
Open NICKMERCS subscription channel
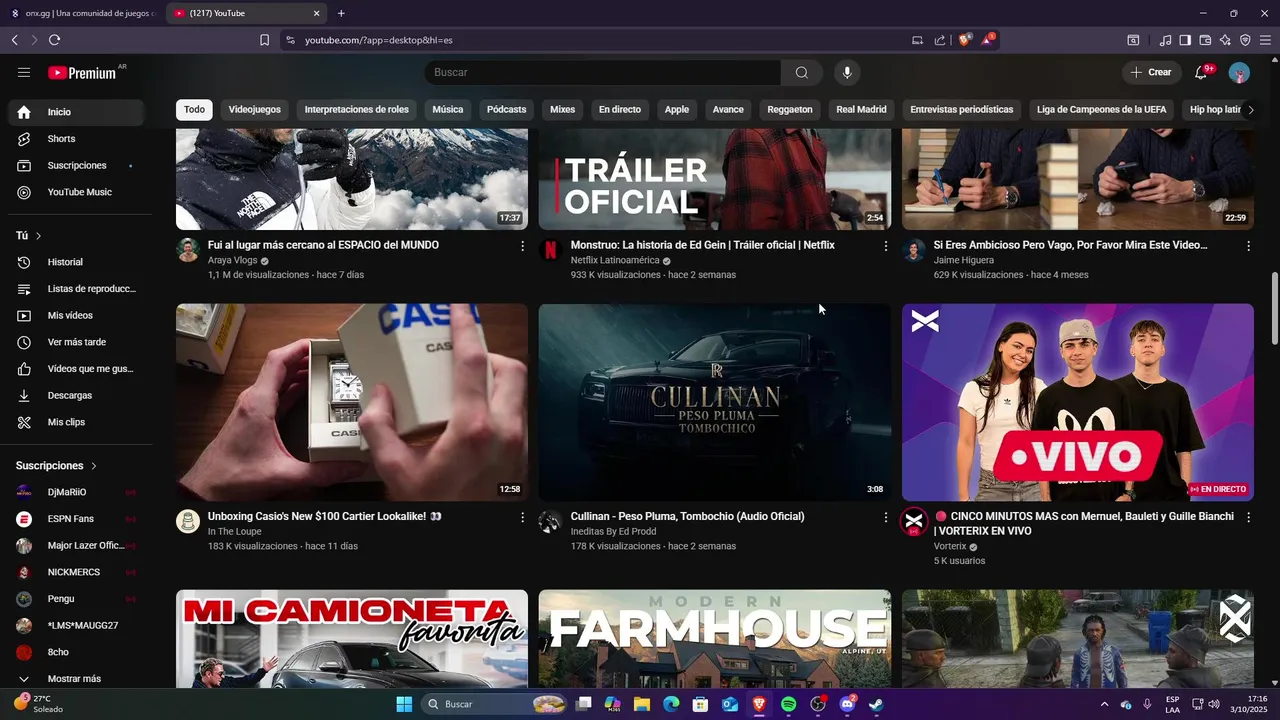(76, 572)
